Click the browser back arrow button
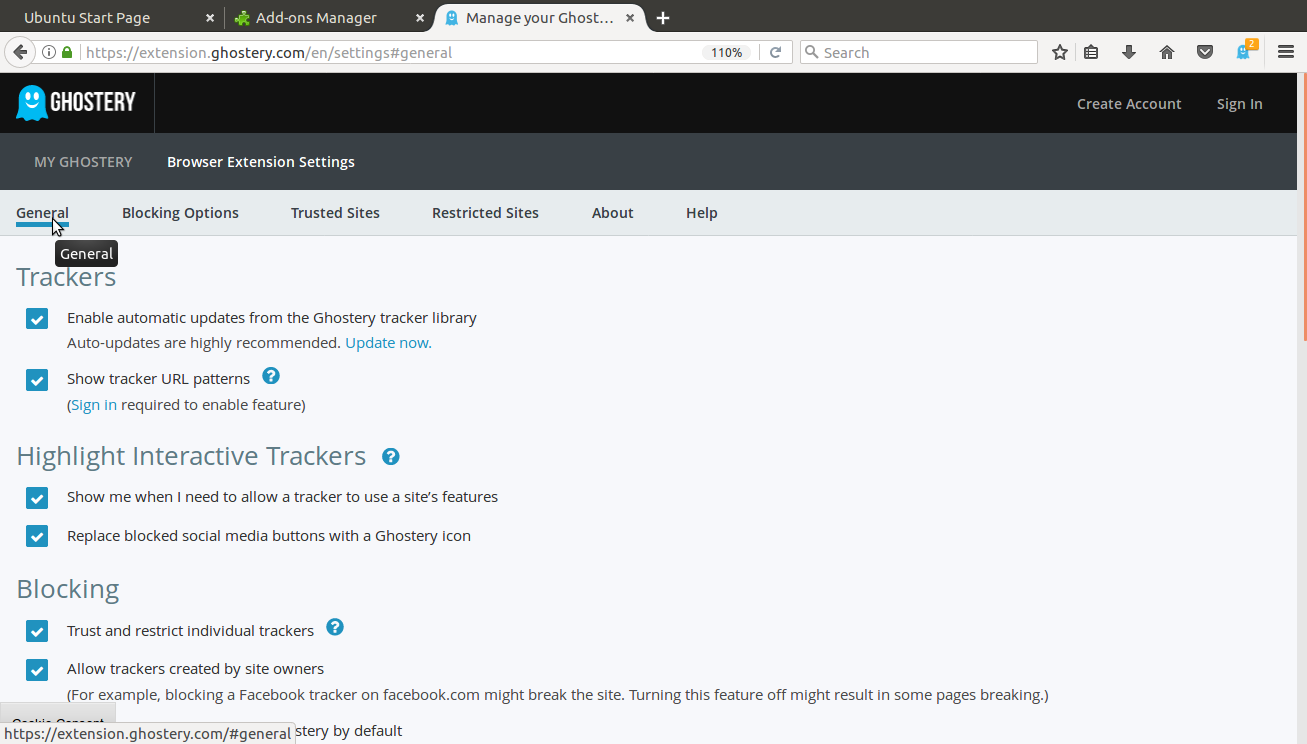The width and height of the screenshot is (1307, 744). click(20, 52)
